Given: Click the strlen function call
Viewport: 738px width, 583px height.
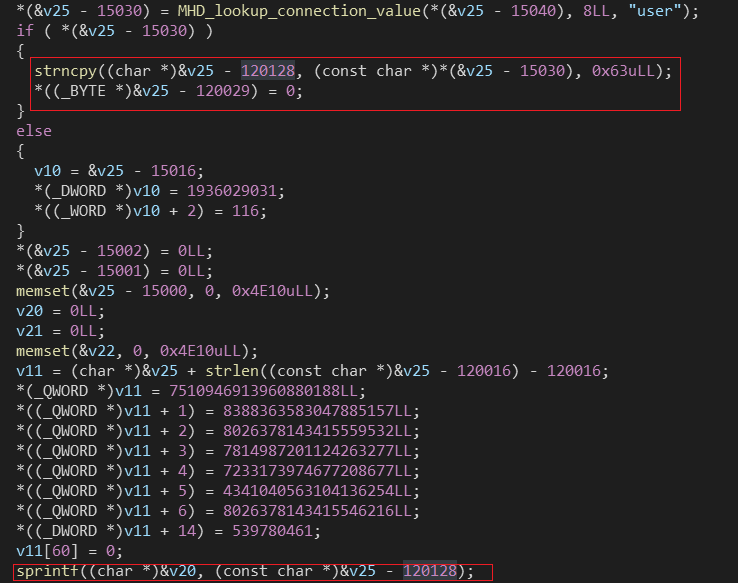Looking at the screenshot, I should [232, 371].
